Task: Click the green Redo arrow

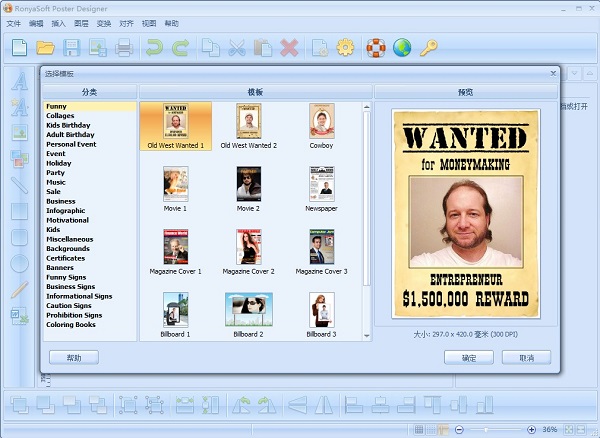Action: pyautogui.click(x=180, y=47)
